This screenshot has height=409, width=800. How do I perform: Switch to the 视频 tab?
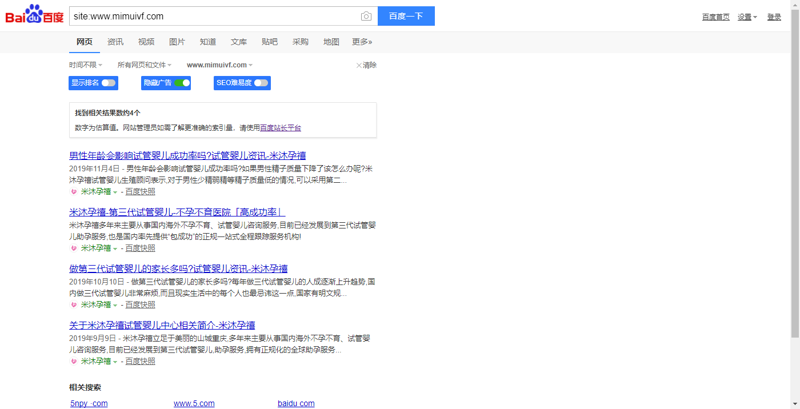[146, 42]
